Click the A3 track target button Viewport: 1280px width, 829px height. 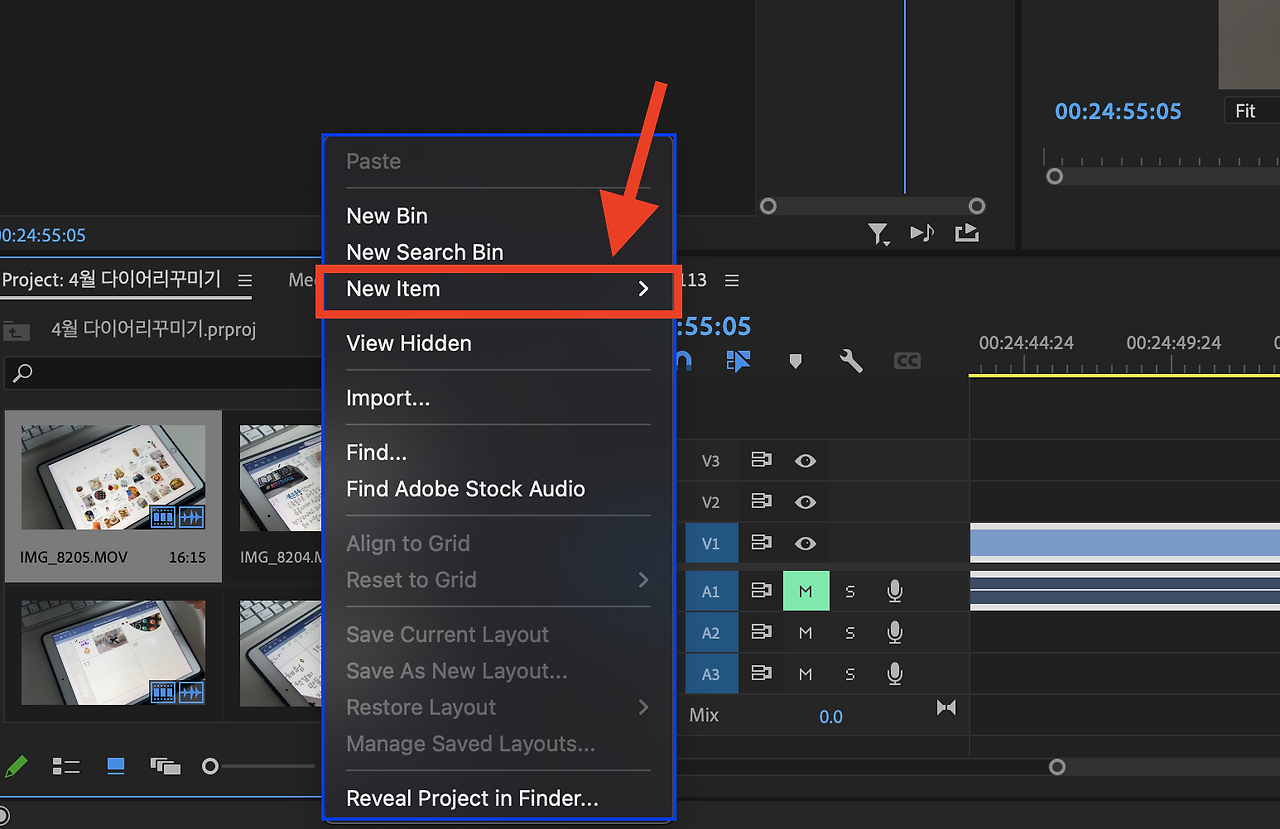(711, 674)
